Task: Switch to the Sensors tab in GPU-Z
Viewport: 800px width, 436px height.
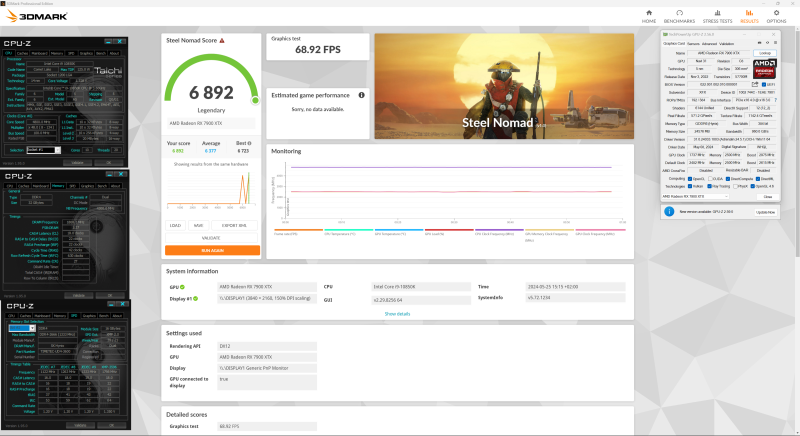Action: (693, 43)
